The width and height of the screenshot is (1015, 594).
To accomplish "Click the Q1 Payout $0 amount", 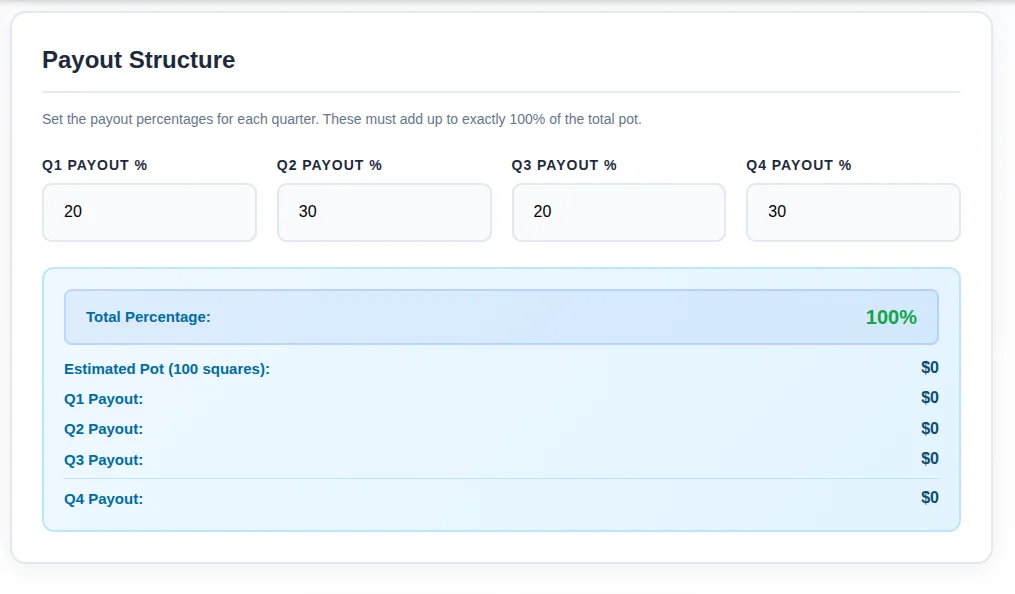I will pyautogui.click(x=929, y=398).
